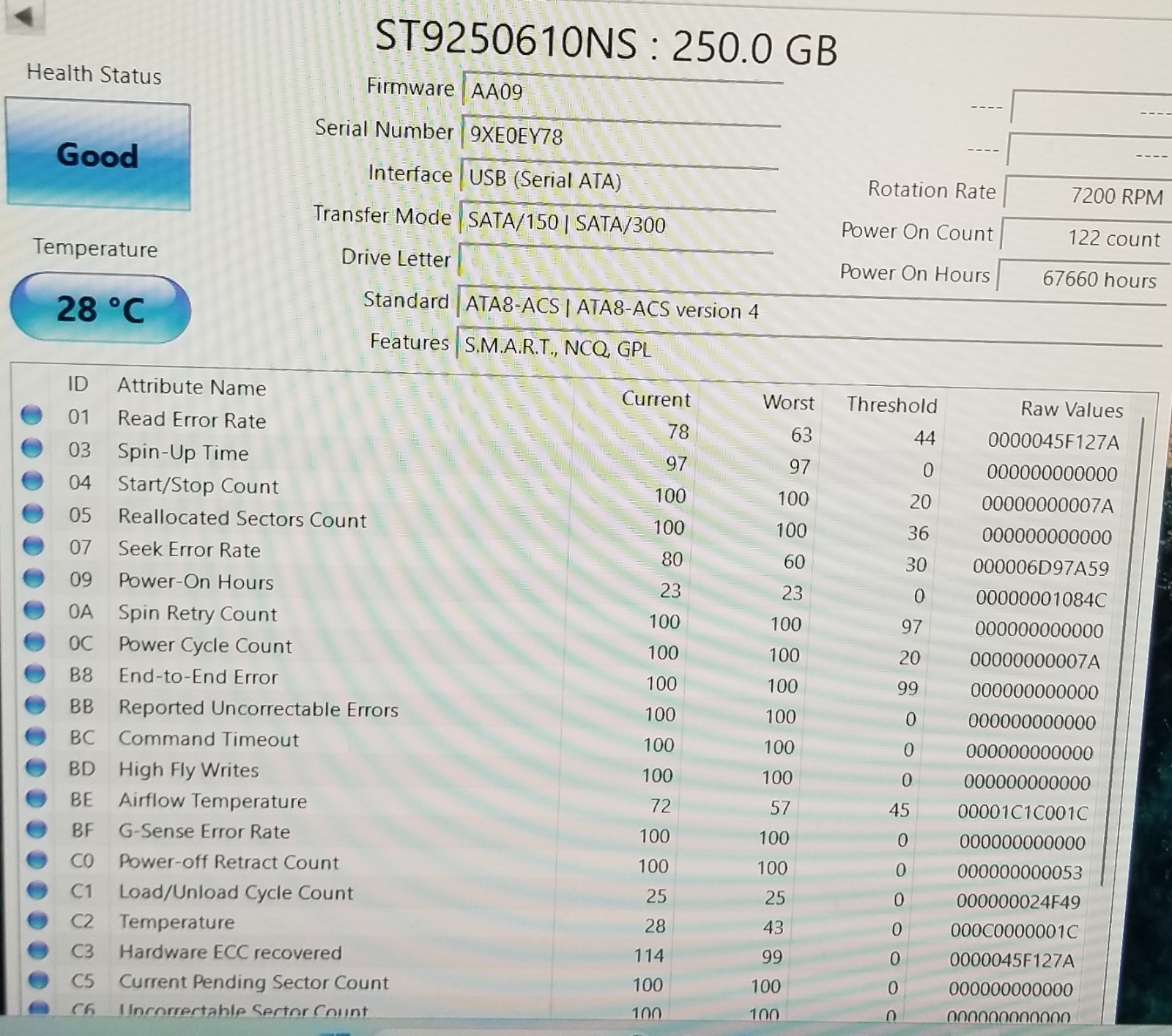
Task: Click the status orb for End-to-End Error
Action: coord(35,673)
